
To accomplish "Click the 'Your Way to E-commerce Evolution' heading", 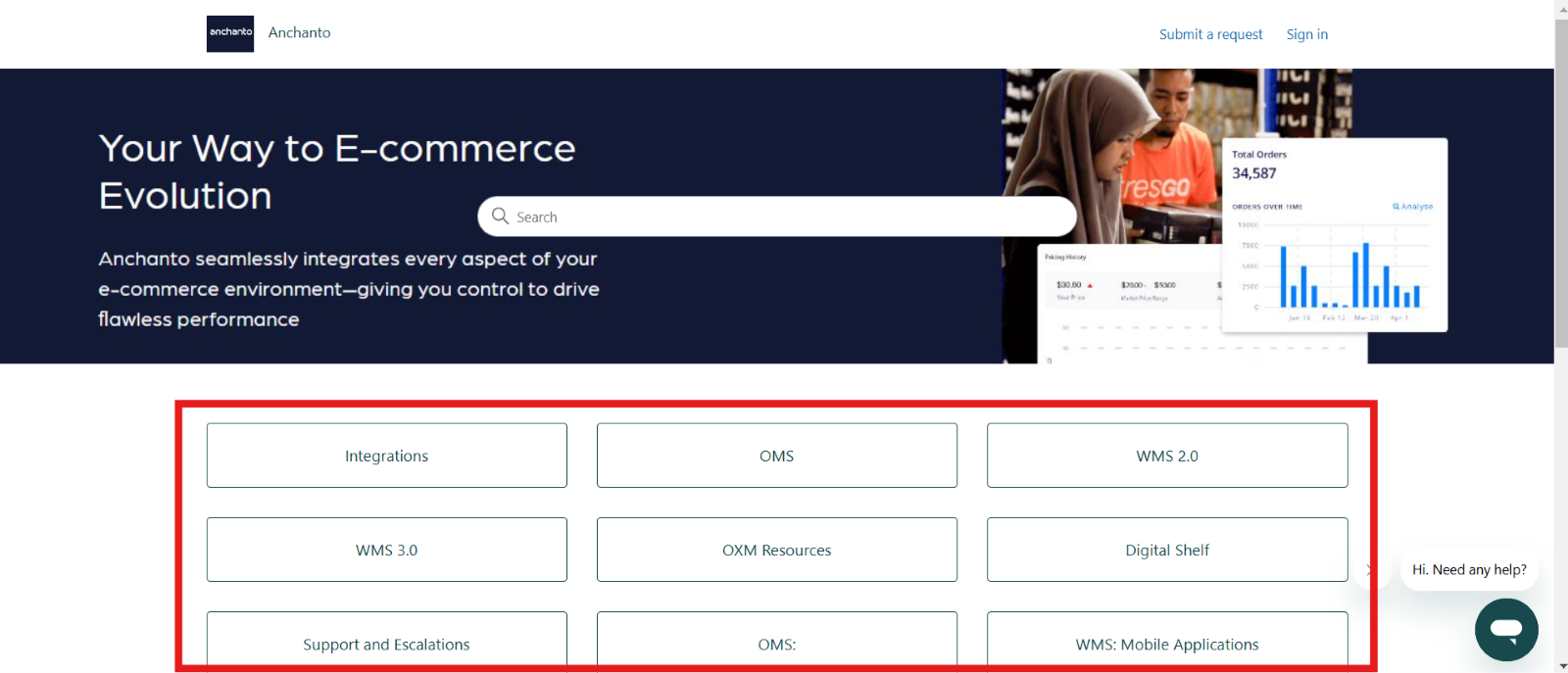I will [x=337, y=171].
